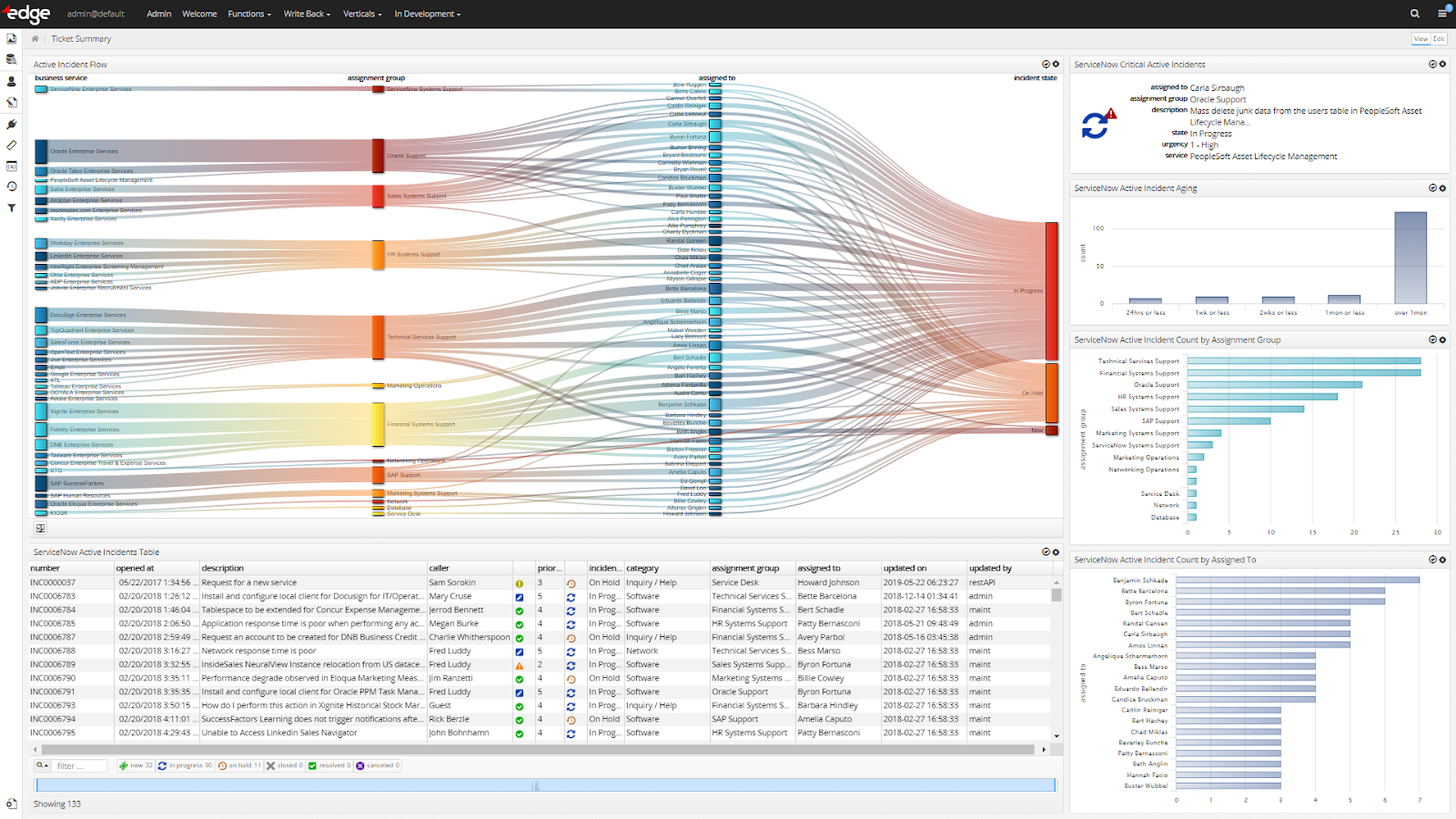
Task: Click the critical incident refresh-alert icon
Action: [x=1098, y=123]
